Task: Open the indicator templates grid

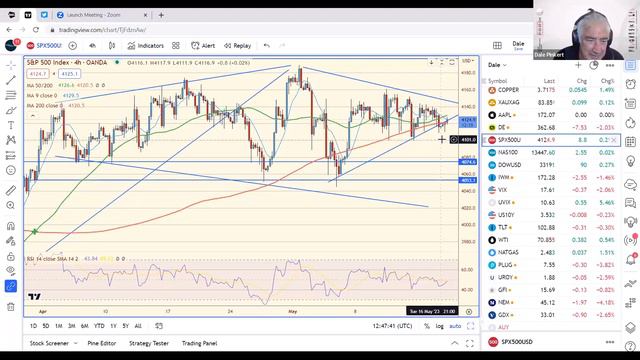Action: (x=176, y=46)
